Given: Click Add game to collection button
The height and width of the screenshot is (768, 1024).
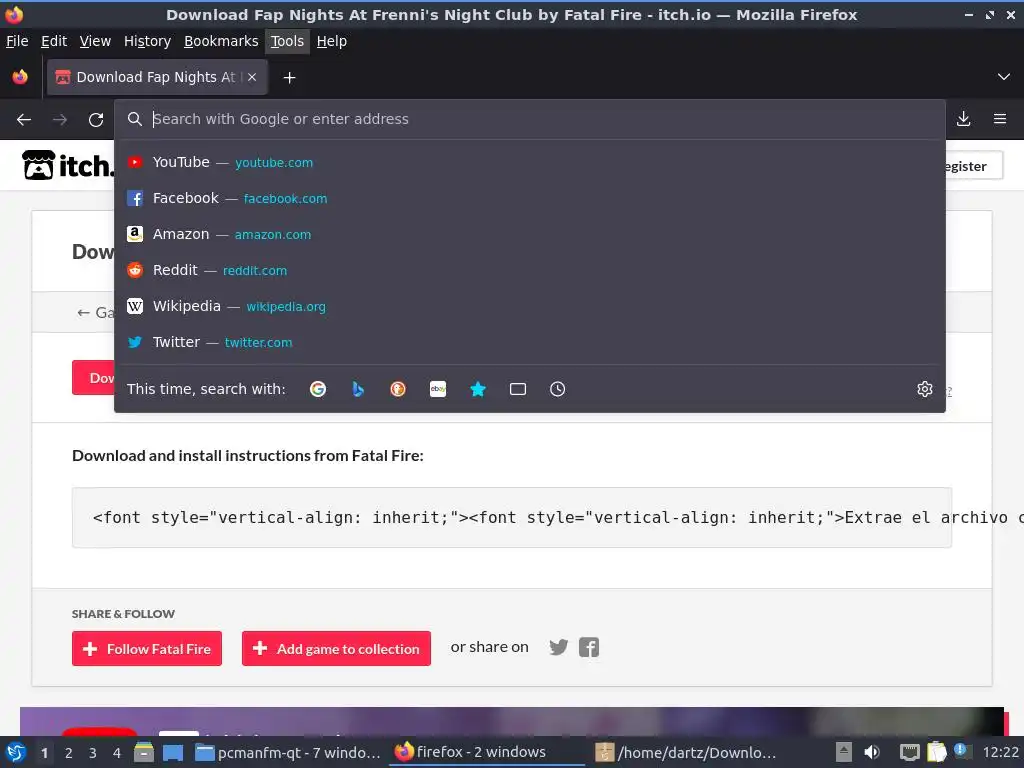Looking at the screenshot, I should coord(336,648).
